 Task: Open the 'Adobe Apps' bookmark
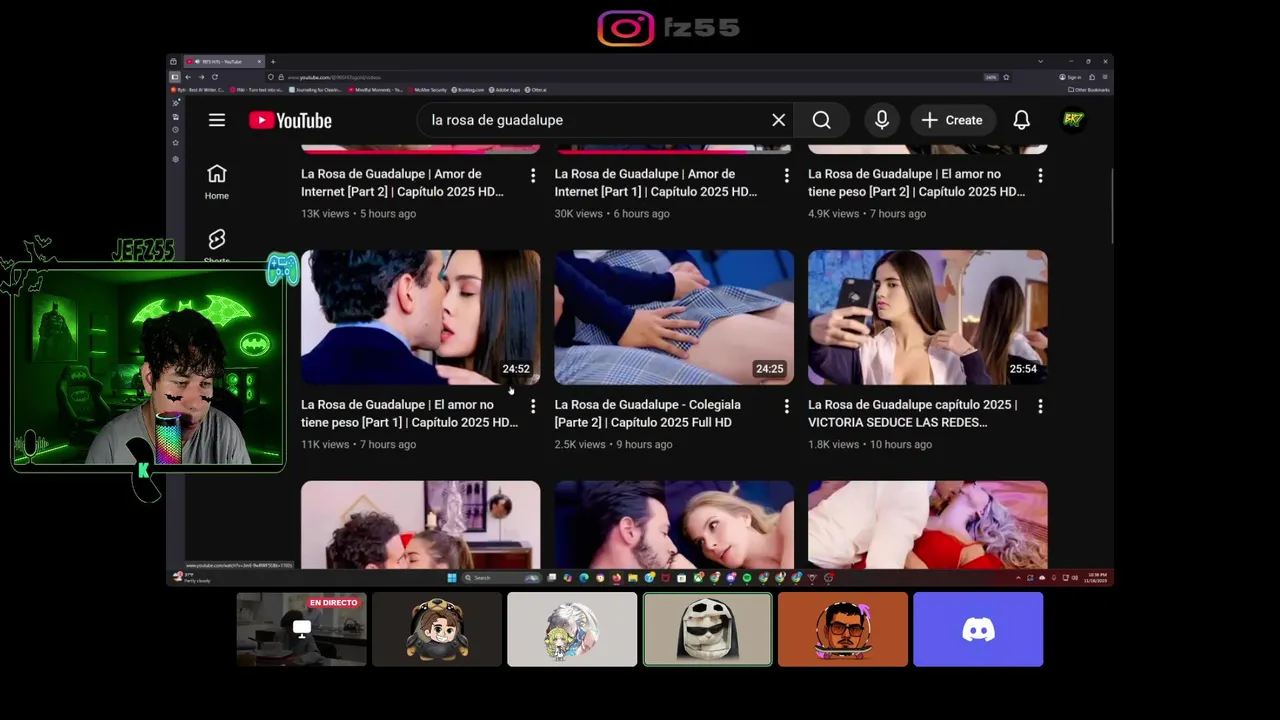[505, 90]
